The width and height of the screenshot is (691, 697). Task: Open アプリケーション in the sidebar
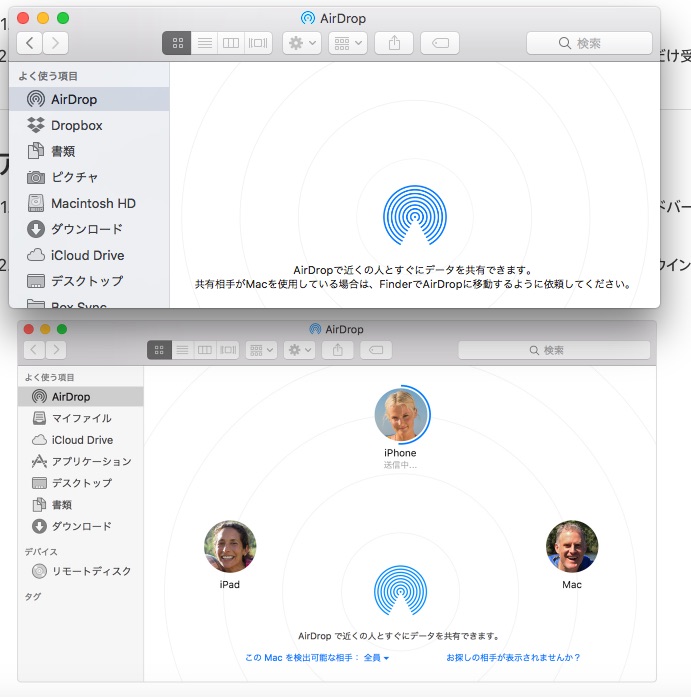tap(91, 461)
